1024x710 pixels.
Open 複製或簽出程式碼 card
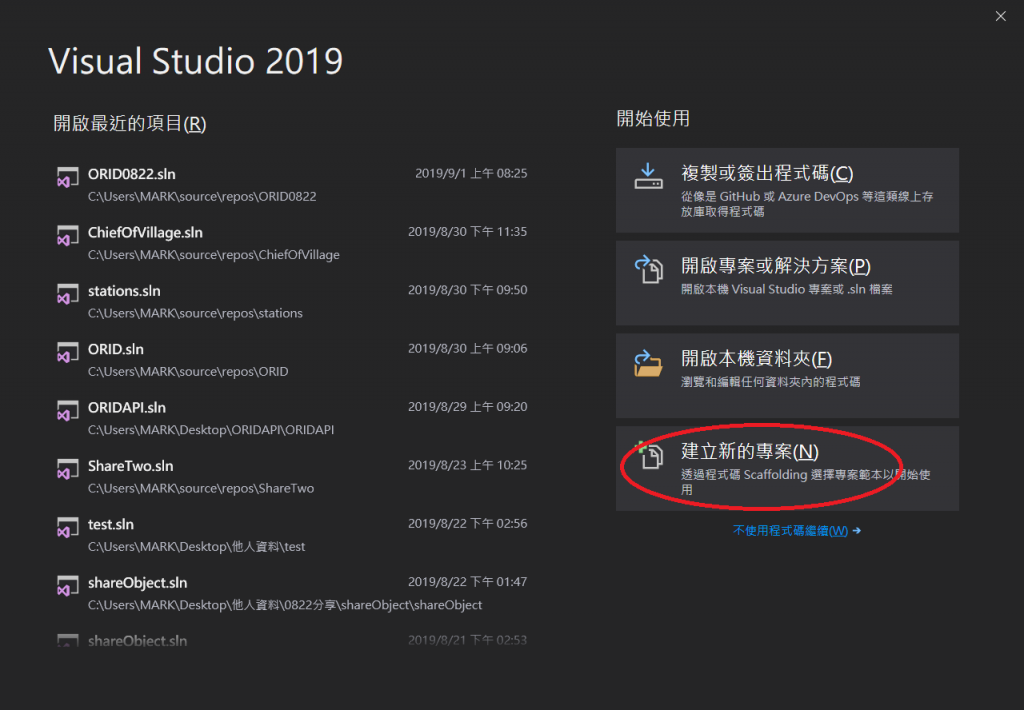(x=787, y=190)
